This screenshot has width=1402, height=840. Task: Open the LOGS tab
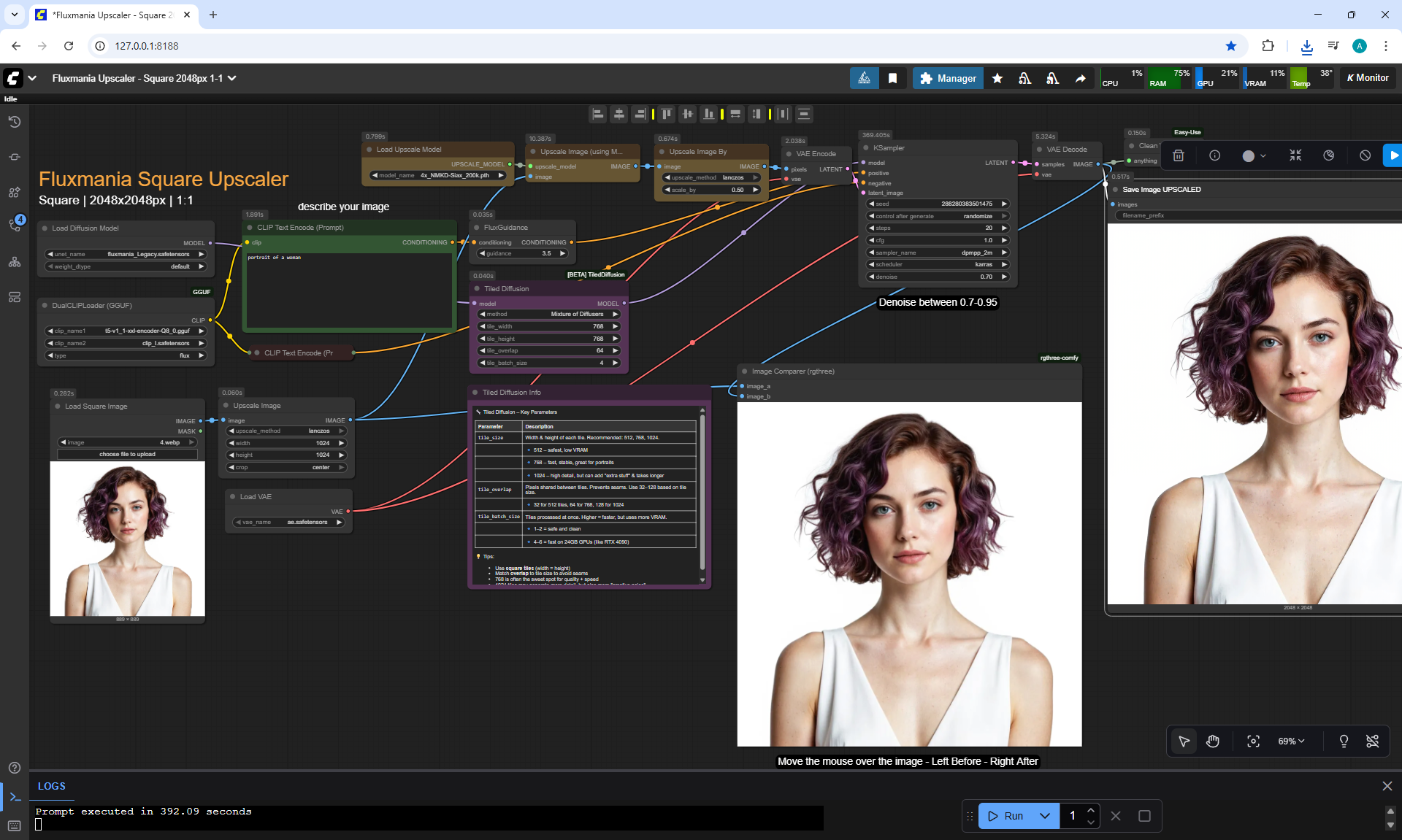(x=52, y=786)
